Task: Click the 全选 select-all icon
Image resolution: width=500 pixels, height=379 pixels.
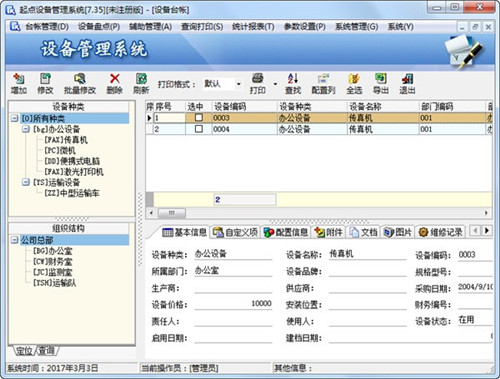Action: (x=354, y=84)
